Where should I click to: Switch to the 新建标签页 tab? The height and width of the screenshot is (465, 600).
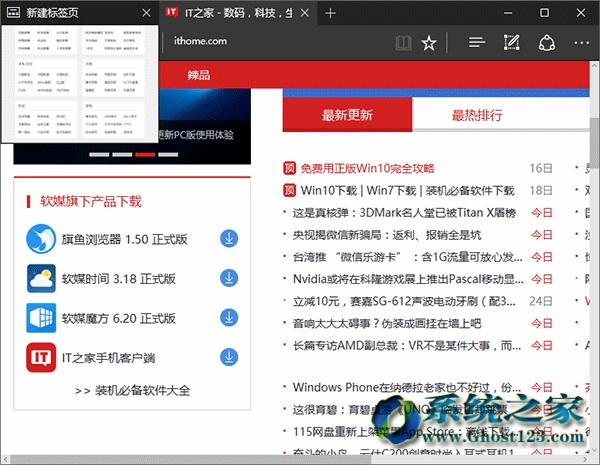(79, 13)
